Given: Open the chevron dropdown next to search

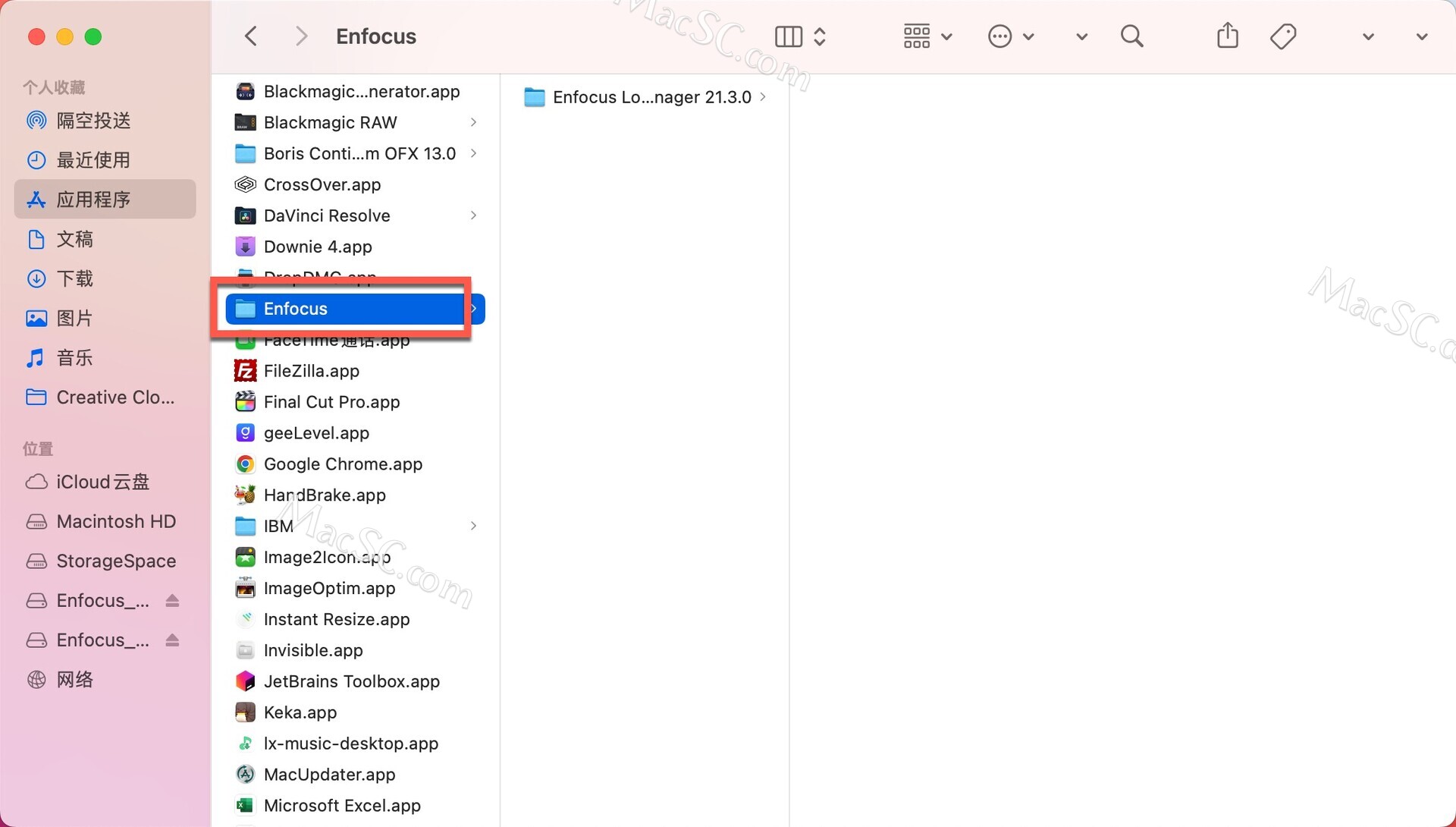Looking at the screenshot, I should 1082,37.
